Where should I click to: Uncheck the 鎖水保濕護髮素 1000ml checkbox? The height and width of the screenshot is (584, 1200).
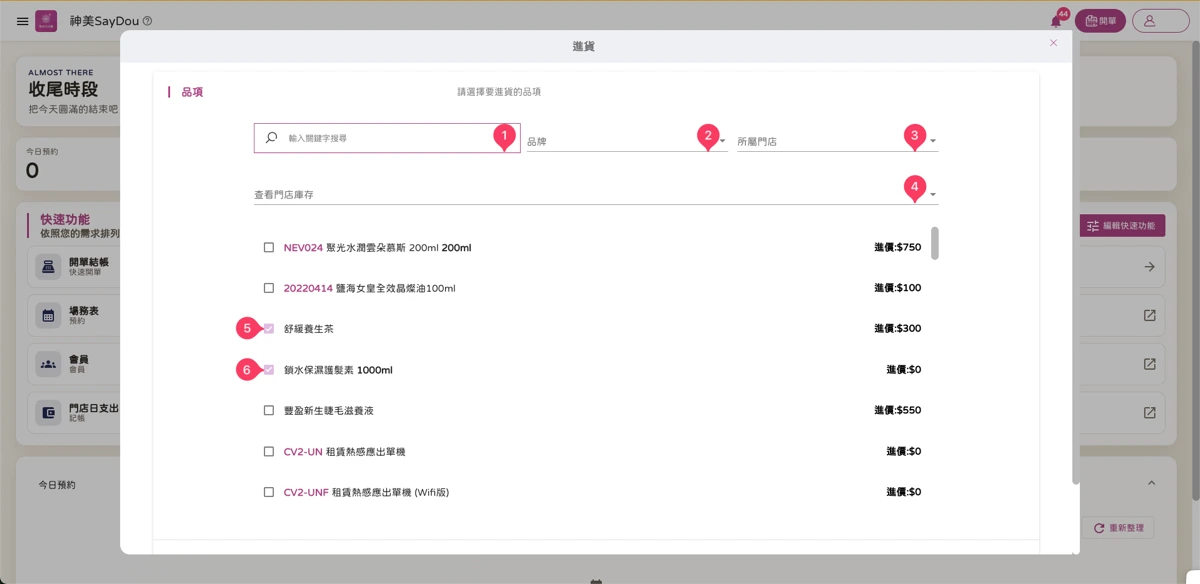(269, 370)
